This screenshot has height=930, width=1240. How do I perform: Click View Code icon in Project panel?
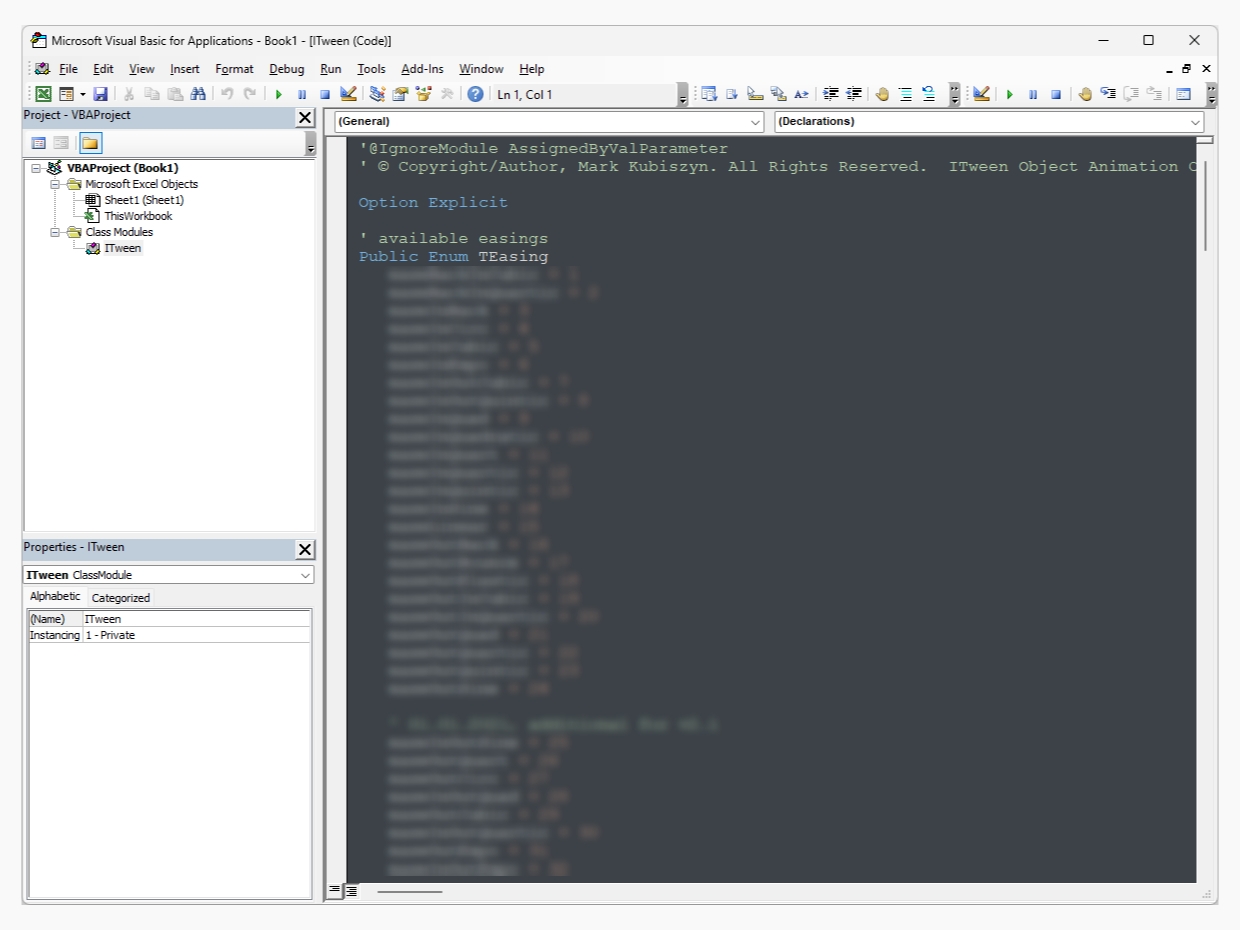click(x=39, y=143)
